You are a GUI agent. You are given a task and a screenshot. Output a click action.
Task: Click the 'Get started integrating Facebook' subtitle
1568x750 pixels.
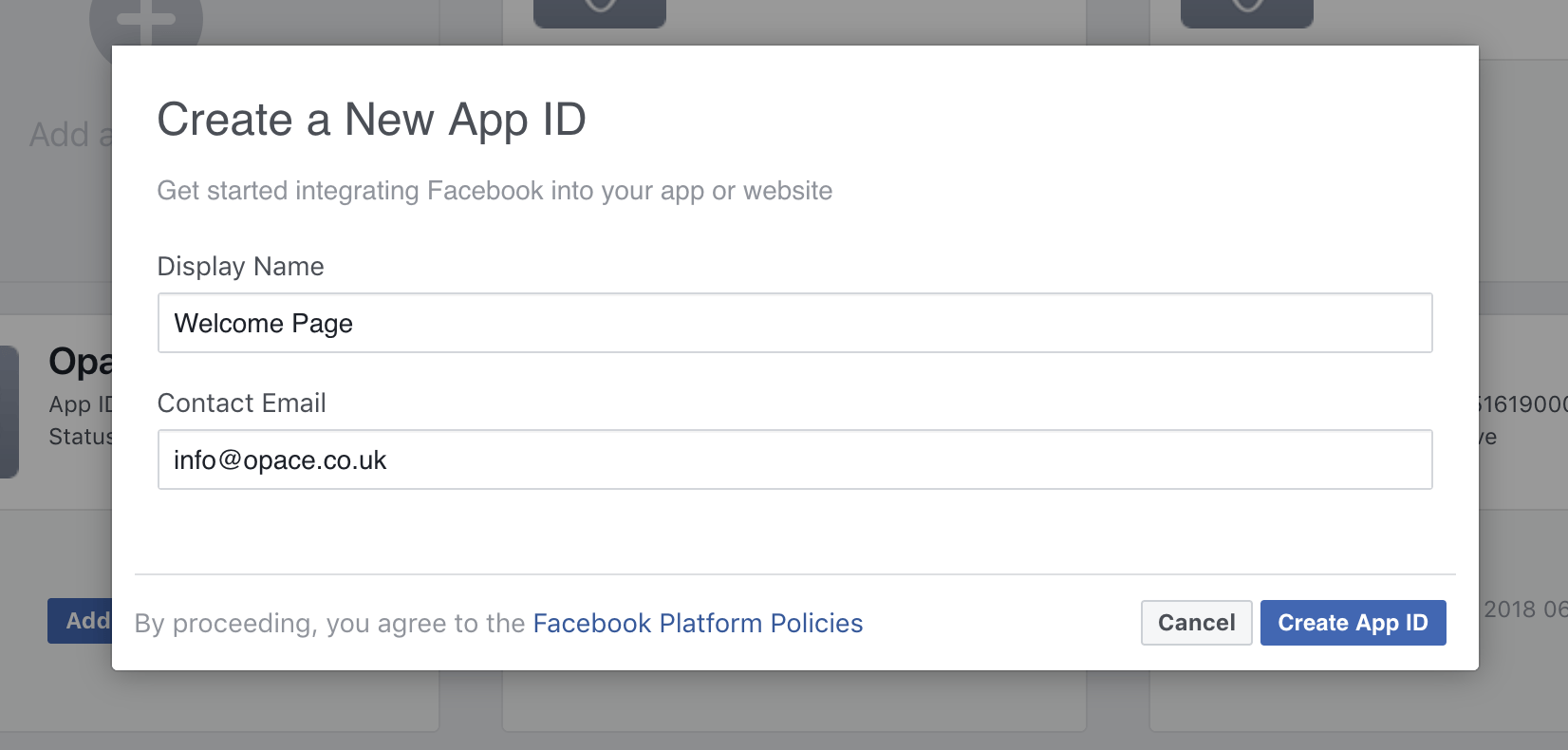[x=494, y=191]
